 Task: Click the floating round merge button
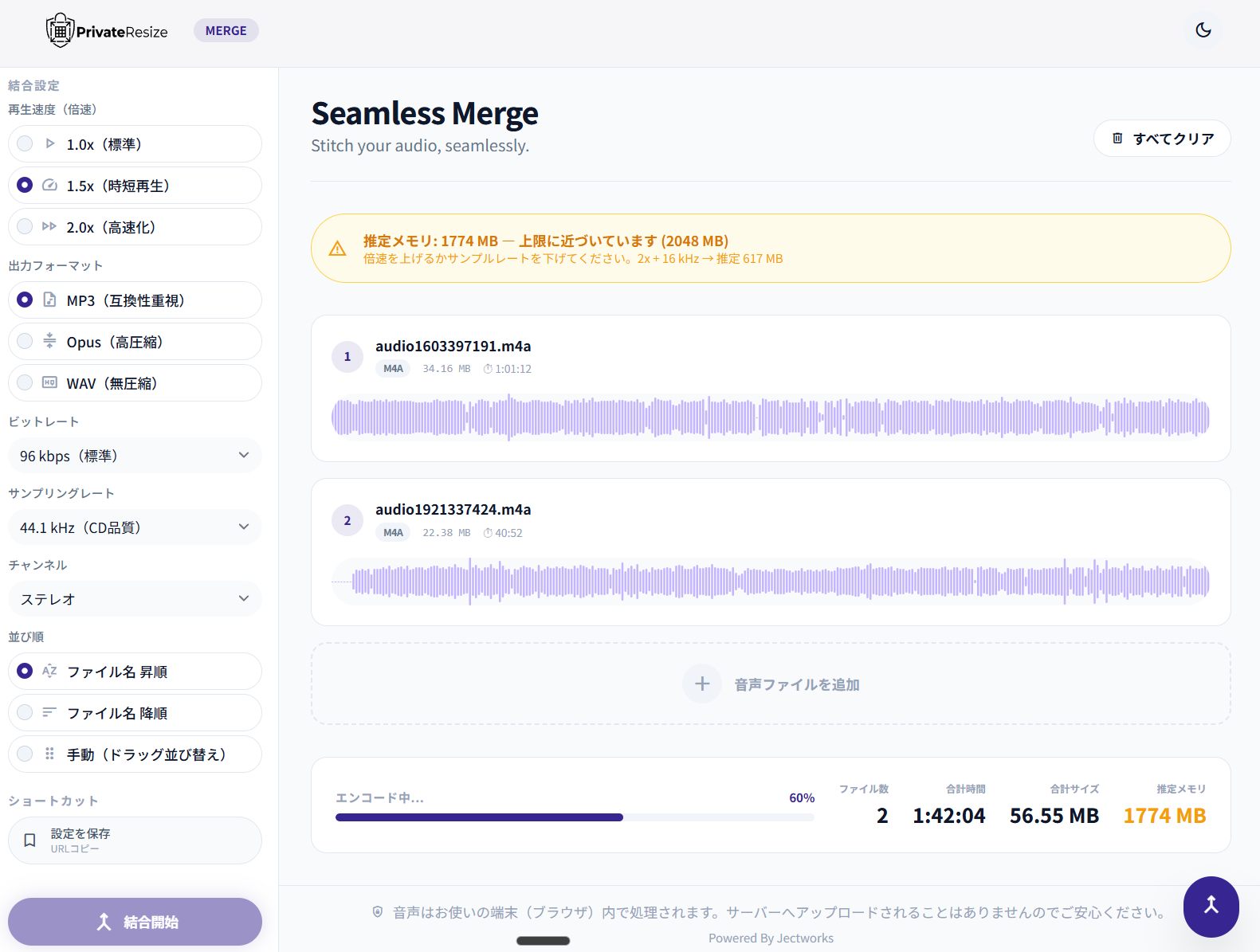pos(1211,907)
